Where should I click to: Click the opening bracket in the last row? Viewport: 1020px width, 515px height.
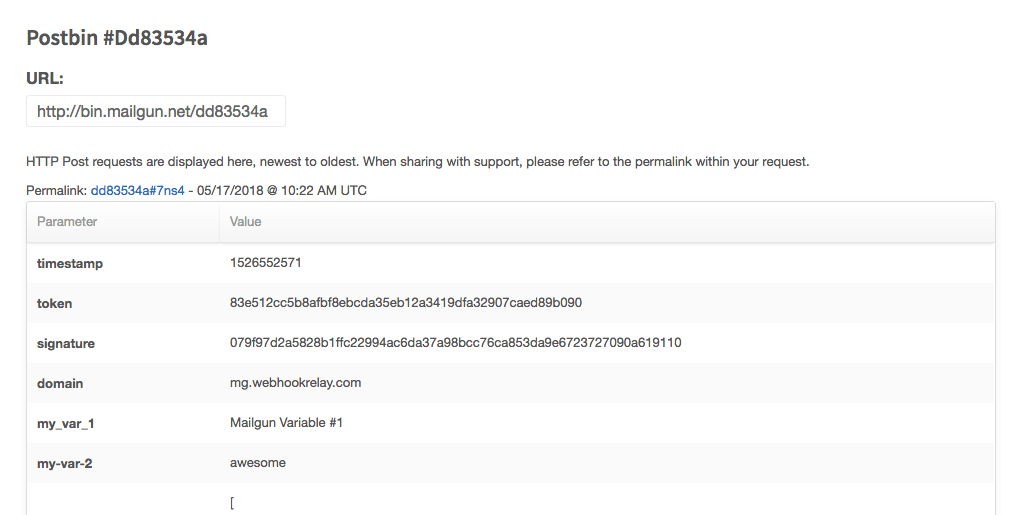[x=232, y=503]
